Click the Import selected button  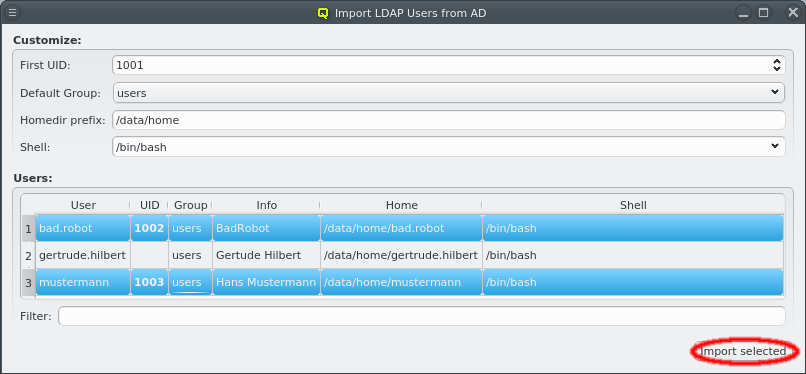pos(743,351)
